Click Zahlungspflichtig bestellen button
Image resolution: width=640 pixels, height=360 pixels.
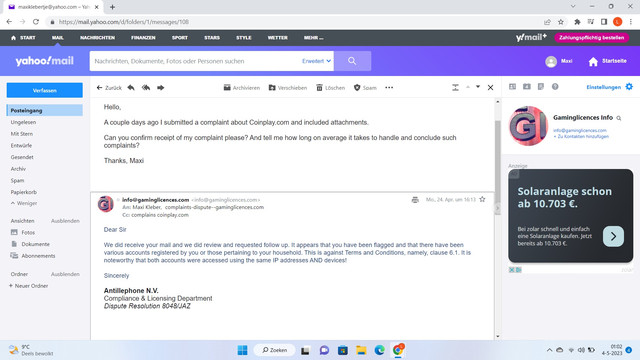click(x=591, y=38)
